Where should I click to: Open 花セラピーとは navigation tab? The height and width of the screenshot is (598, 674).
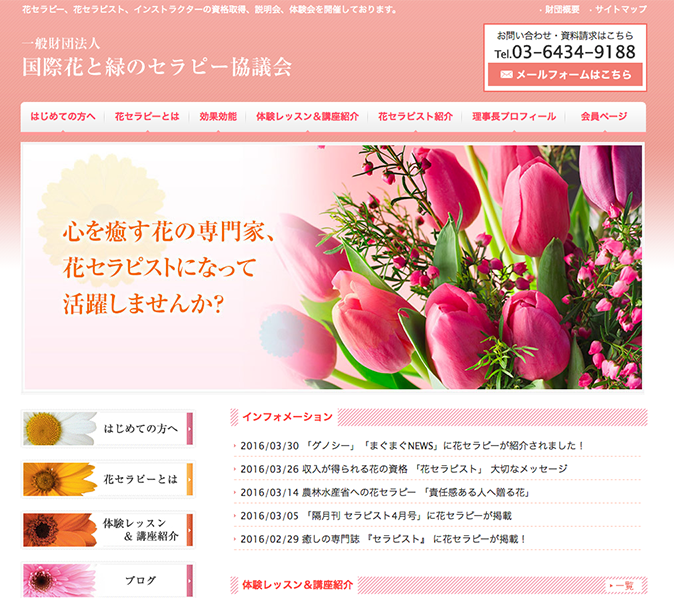pyautogui.click(x=147, y=117)
